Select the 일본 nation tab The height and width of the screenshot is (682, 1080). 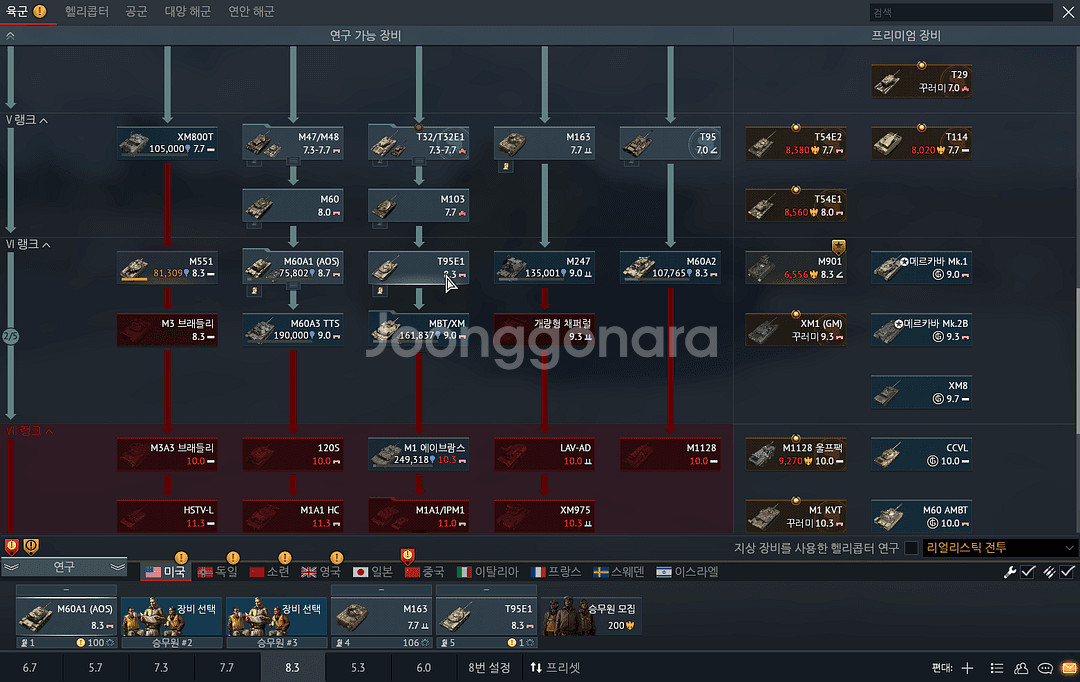(373, 572)
